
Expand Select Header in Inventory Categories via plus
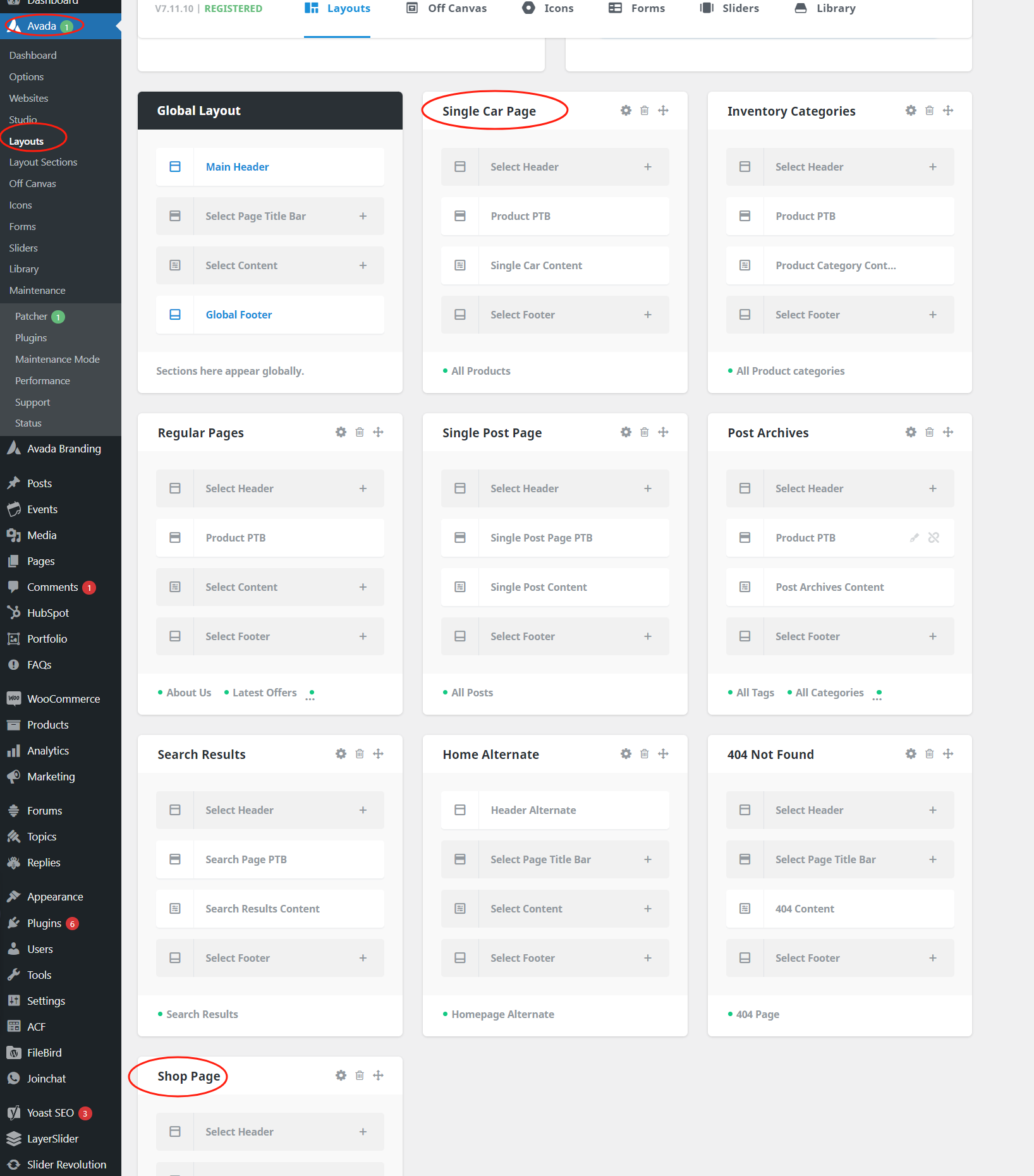click(933, 166)
